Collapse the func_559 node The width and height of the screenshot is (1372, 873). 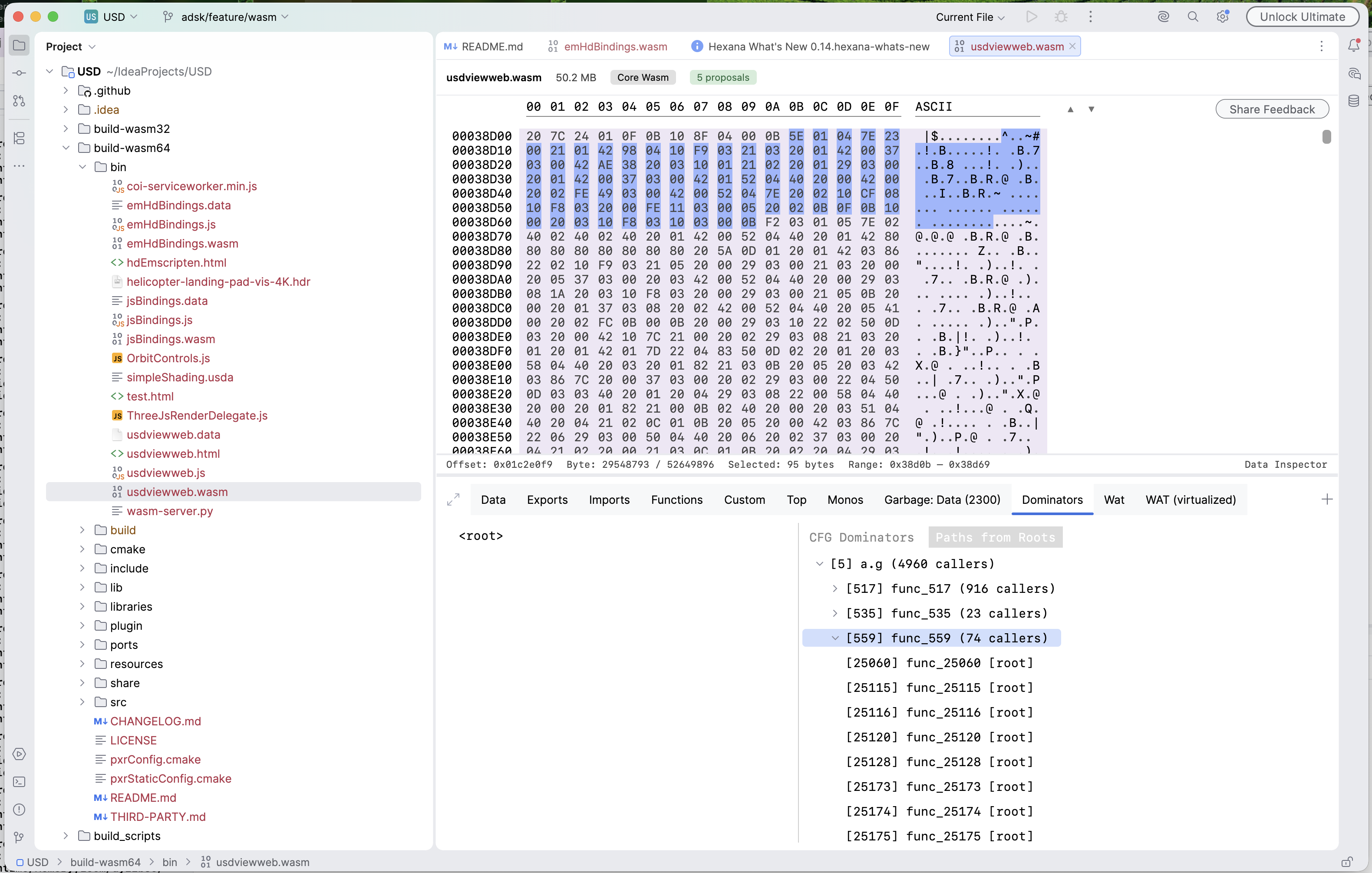tap(835, 638)
